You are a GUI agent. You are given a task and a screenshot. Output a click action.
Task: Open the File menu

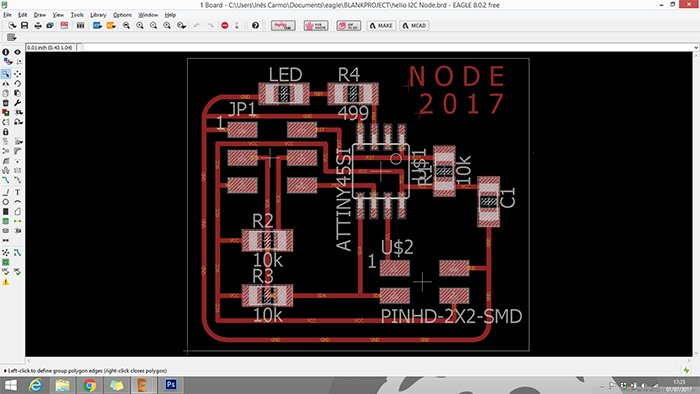pyautogui.click(x=8, y=15)
